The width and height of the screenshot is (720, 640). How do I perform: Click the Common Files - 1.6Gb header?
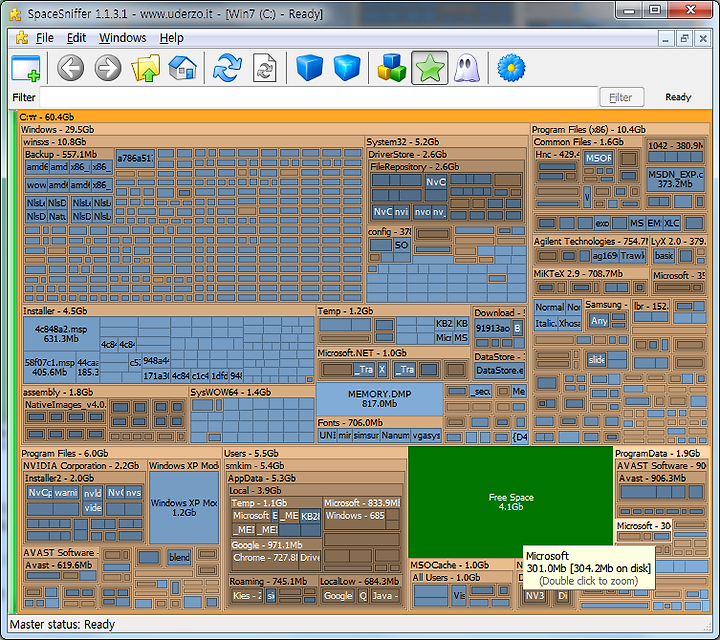coord(587,142)
